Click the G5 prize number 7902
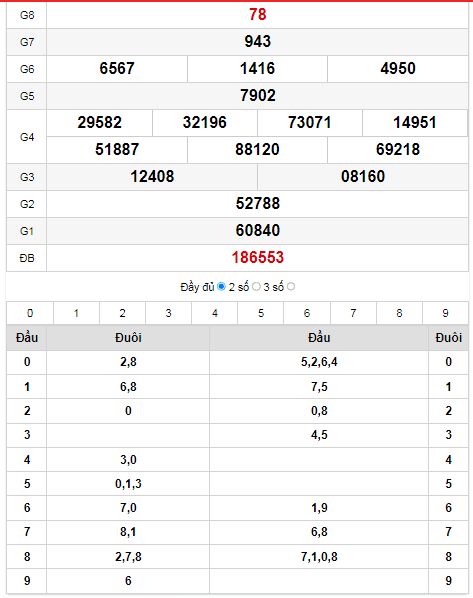Image resolution: width=473 pixels, height=598 pixels. [258, 95]
